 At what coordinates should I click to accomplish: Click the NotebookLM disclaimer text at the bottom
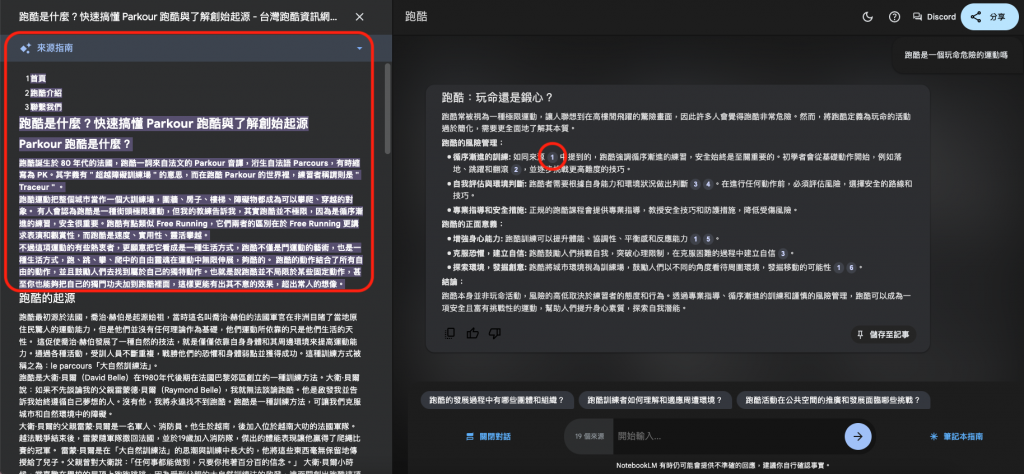724,466
